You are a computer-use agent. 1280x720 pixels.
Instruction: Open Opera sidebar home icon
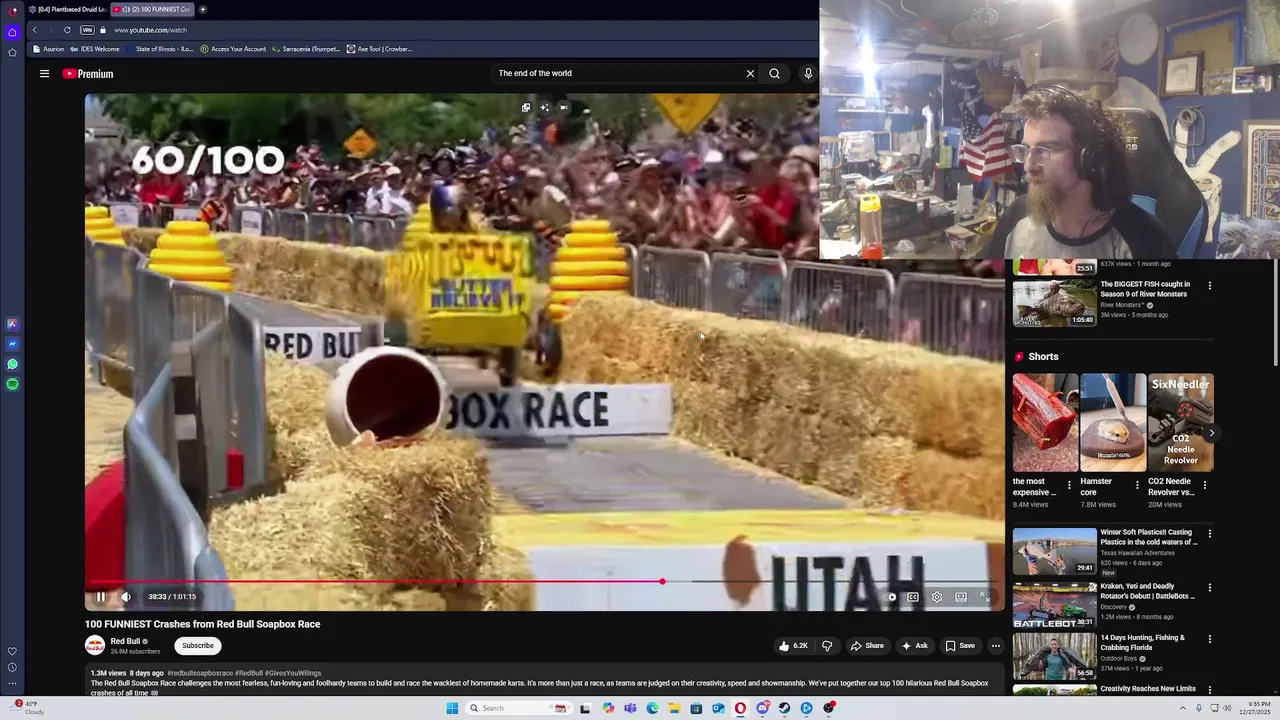coord(12,32)
